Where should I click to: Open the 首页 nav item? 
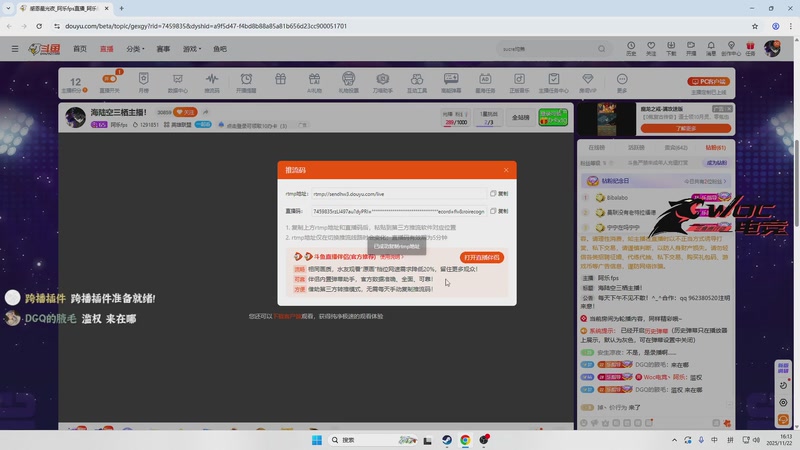[x=80, y=49]
